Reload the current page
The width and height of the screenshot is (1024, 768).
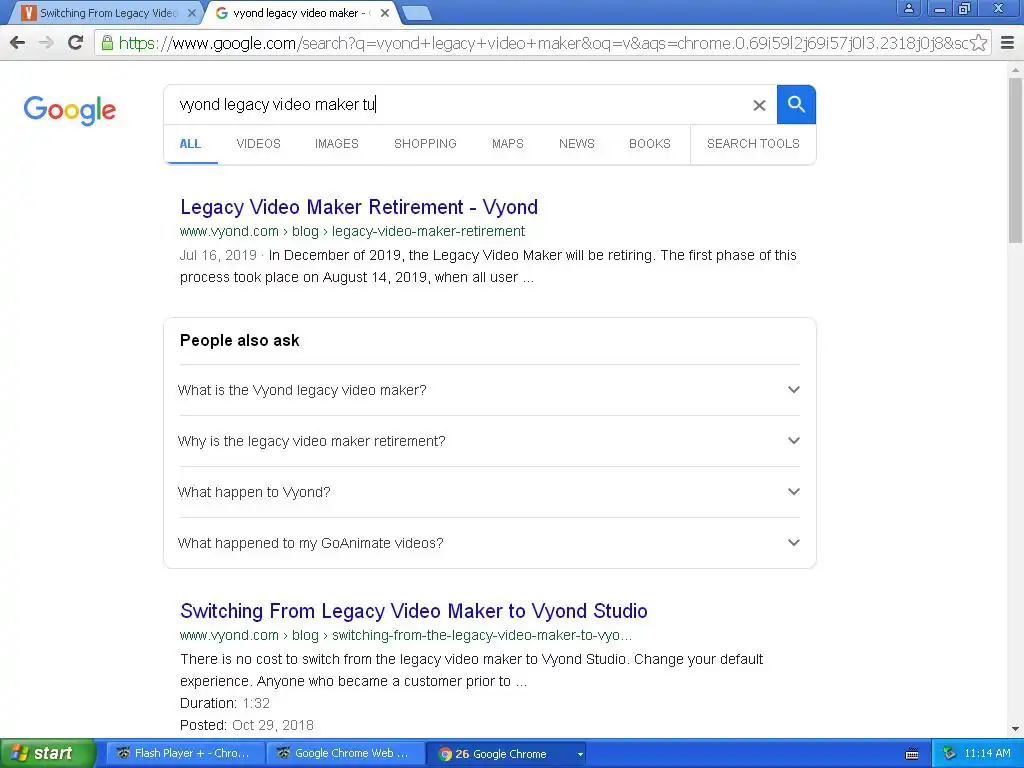pyautogui.click(x=75, y=43)
